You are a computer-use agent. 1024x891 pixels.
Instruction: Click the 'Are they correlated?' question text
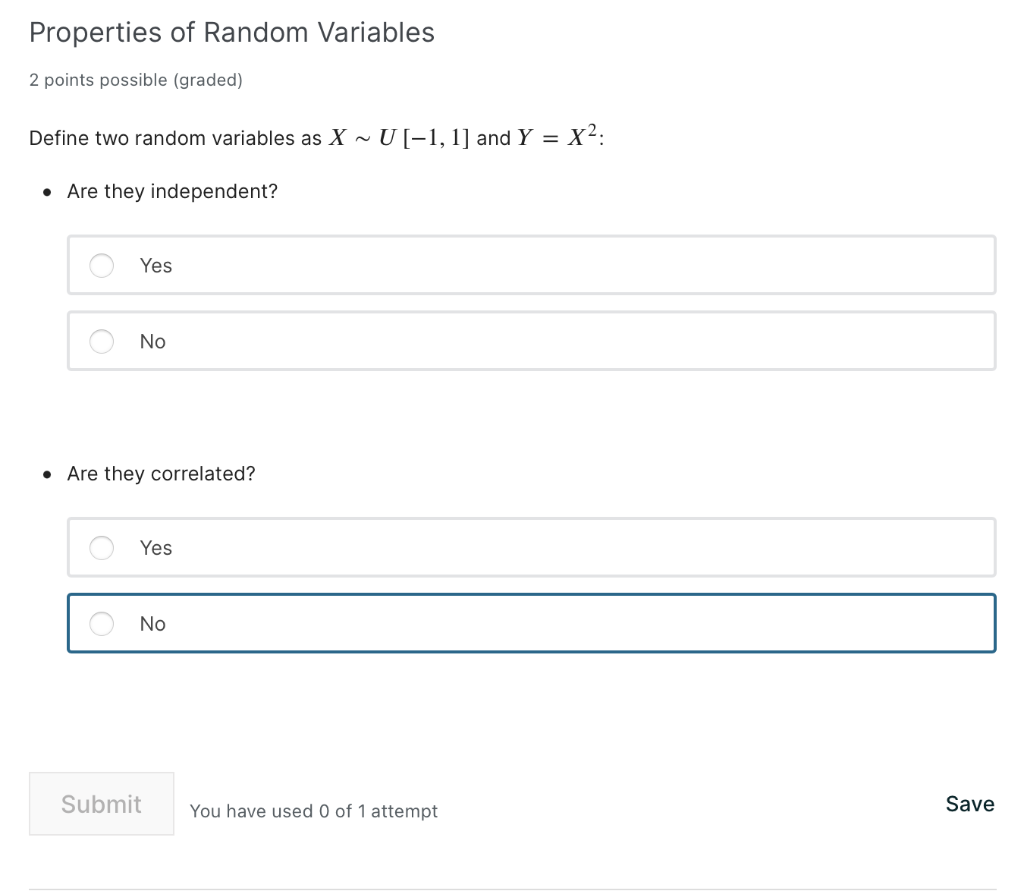tap(161, 473)
